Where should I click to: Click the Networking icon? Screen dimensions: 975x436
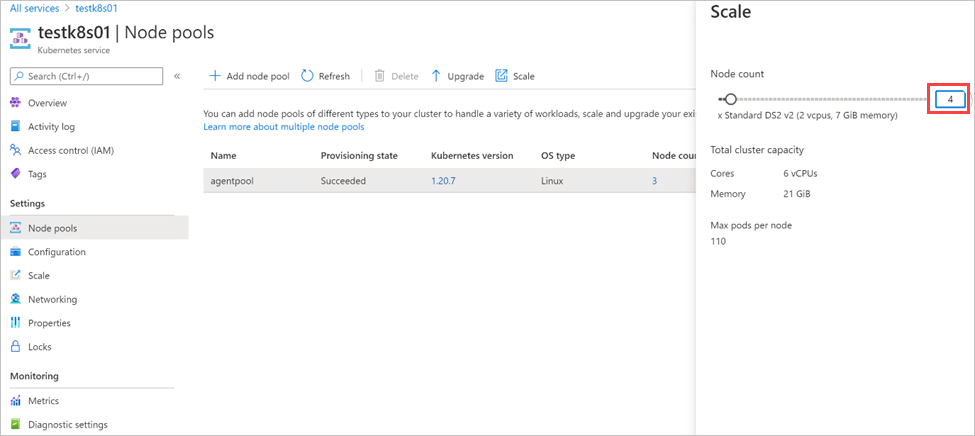pos(15,299)
